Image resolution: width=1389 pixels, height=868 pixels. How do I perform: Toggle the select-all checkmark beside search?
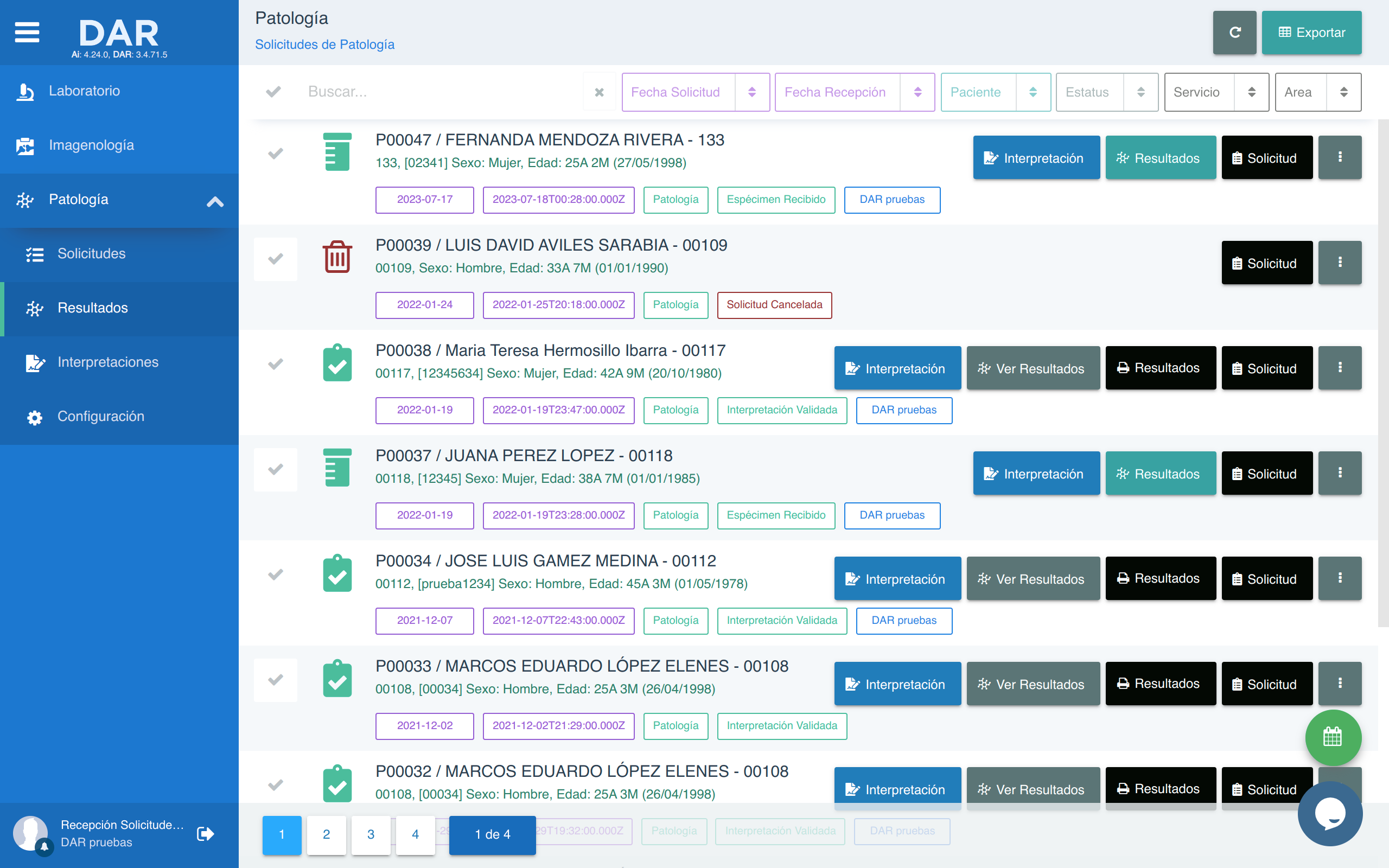click(274, 92)
